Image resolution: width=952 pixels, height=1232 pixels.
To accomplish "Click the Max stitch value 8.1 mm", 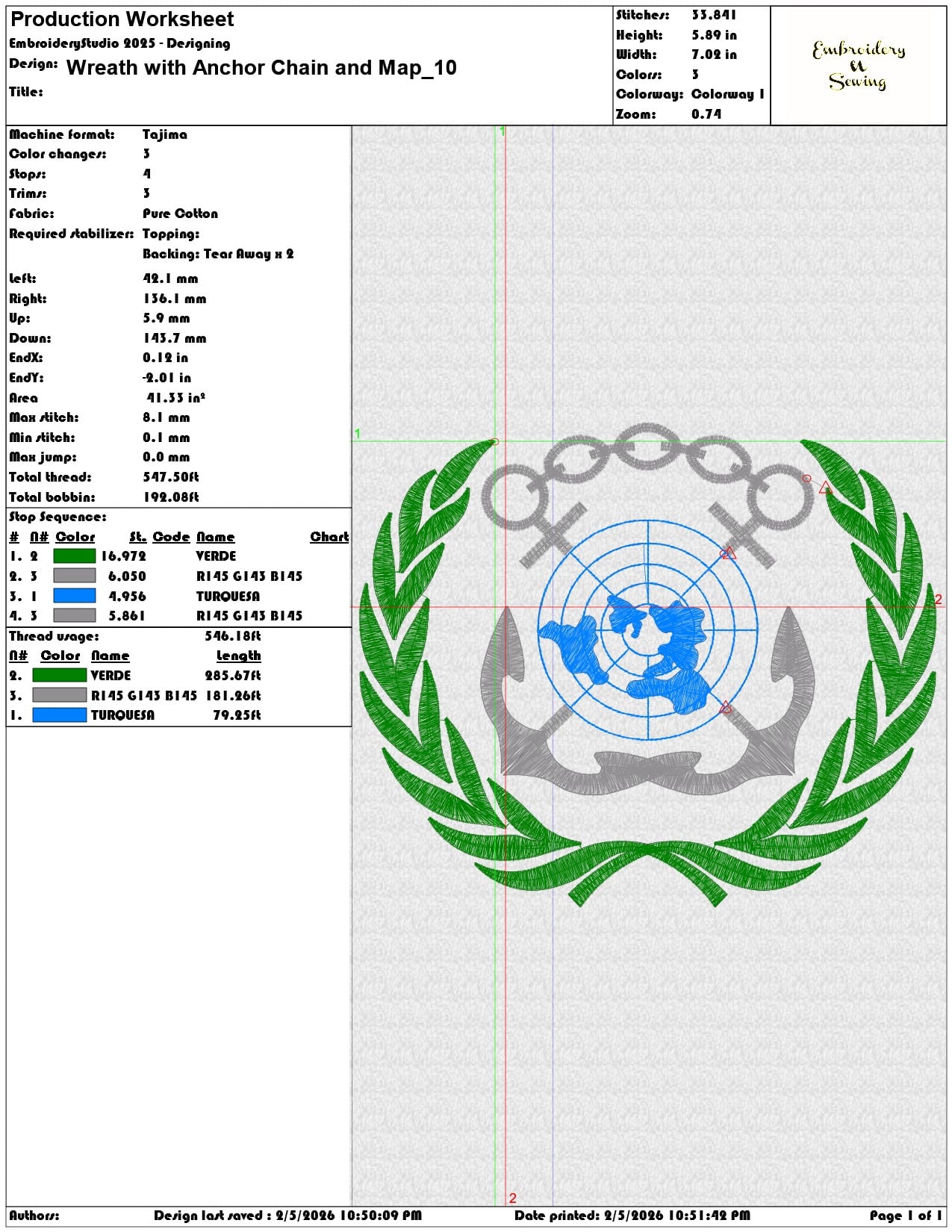I will pos(167,417).
